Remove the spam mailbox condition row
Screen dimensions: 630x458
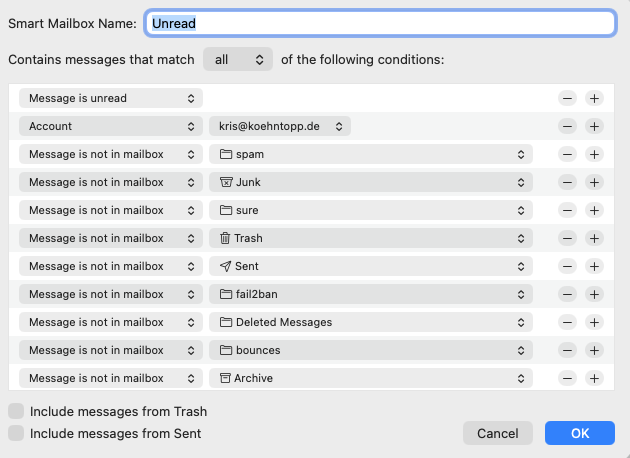(x=567, y=155)
